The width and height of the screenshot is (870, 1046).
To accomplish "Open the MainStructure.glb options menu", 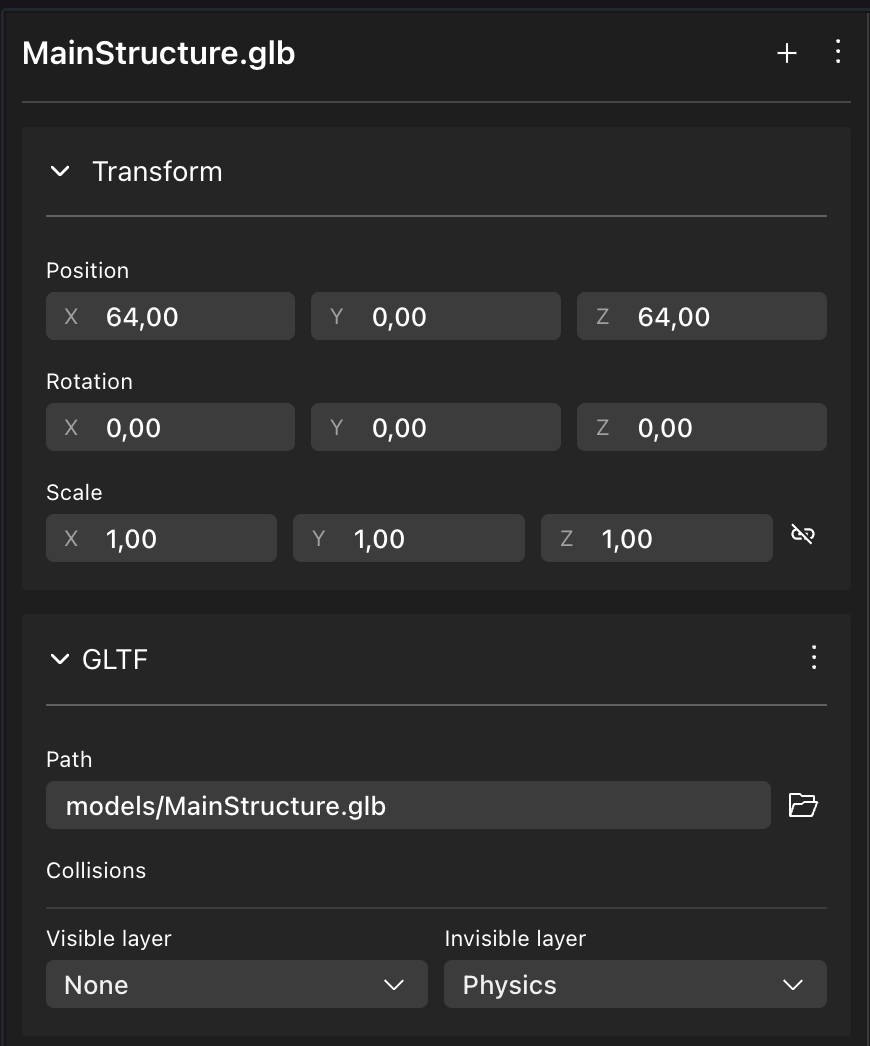I will (838, 53).
